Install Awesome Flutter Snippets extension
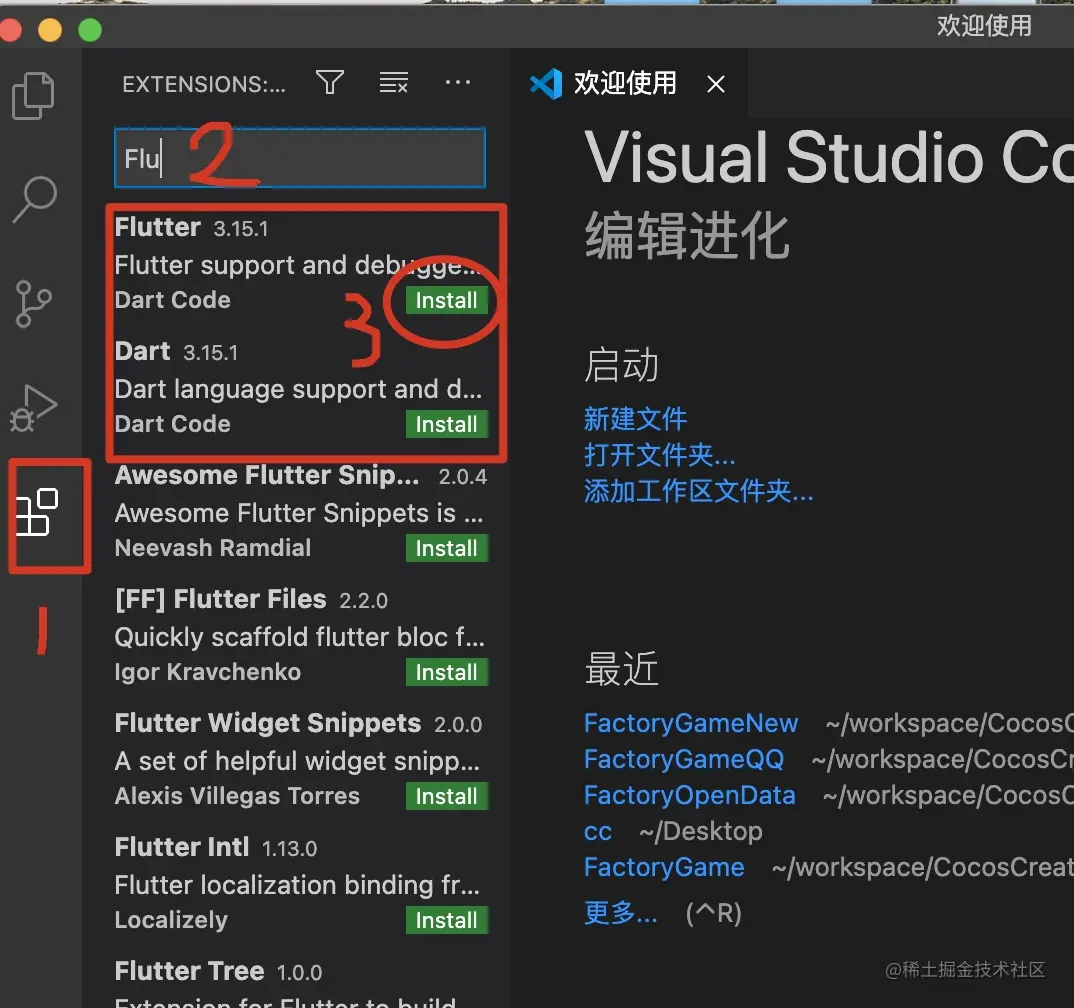Image resolution: width=1074 pixels, height=1008 pixels. point(447,548)
